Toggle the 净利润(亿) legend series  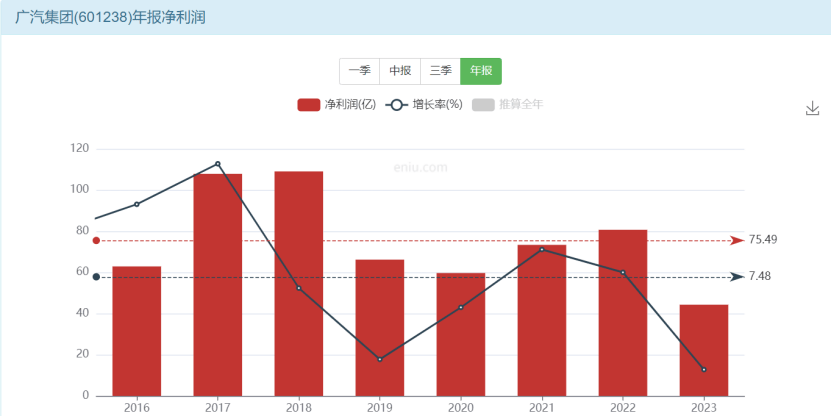pyautogui.click(x=337, y=104)
